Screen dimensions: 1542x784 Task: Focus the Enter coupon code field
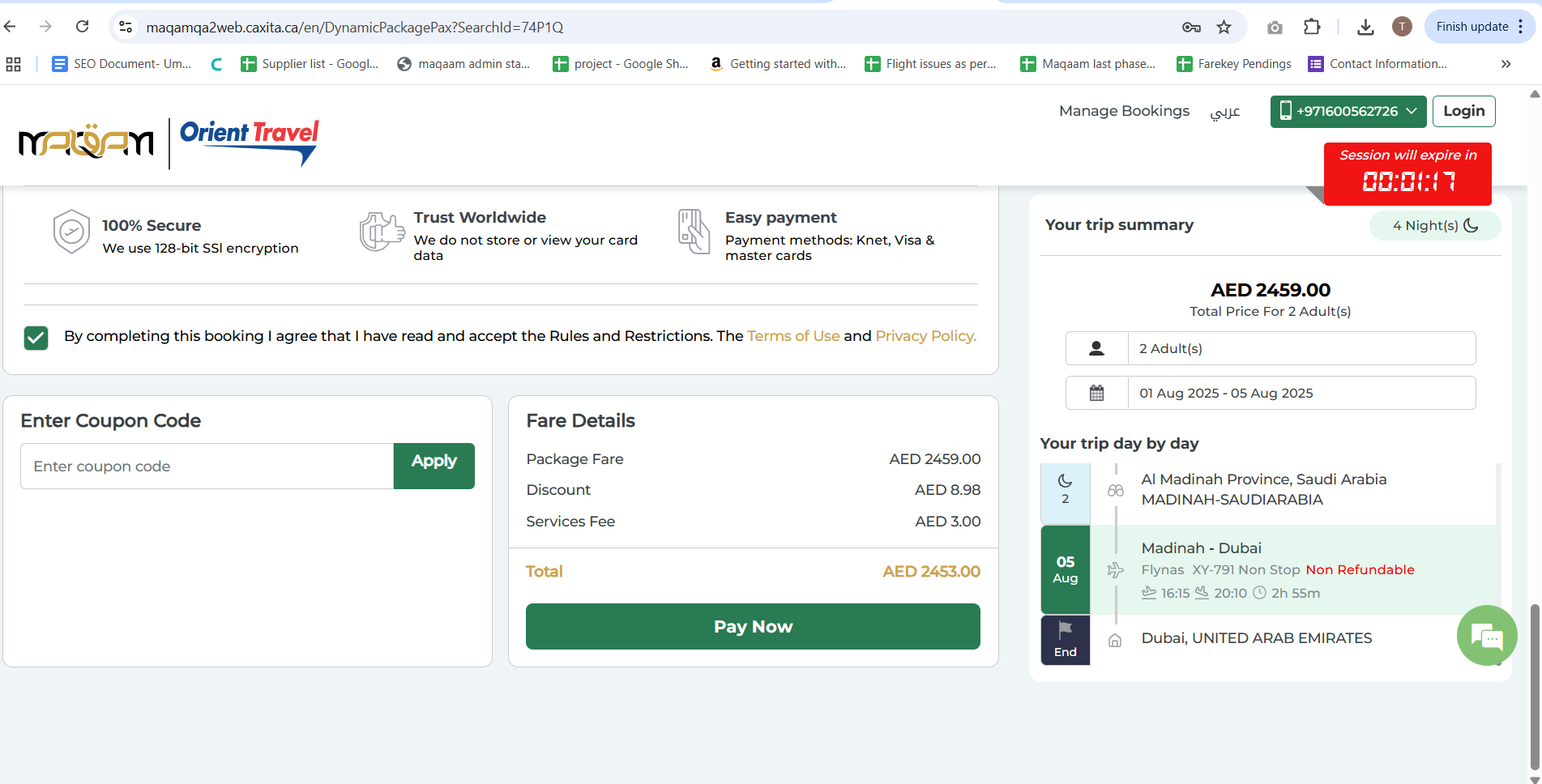tap(207, 466)
